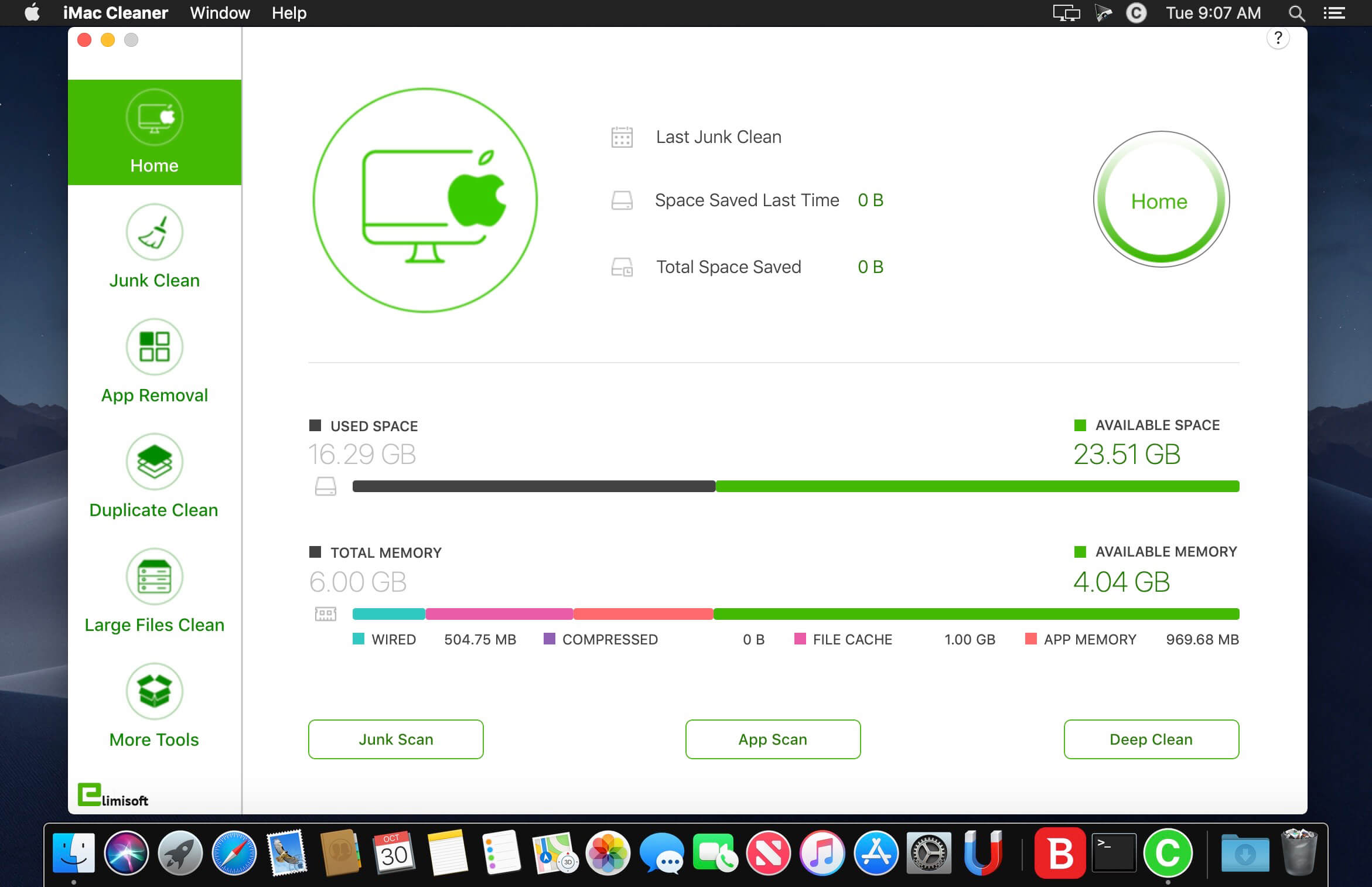The width and height of the screenshot is (1372, 887).
Task: Open Safari from the dock
Action: [234, 853]
